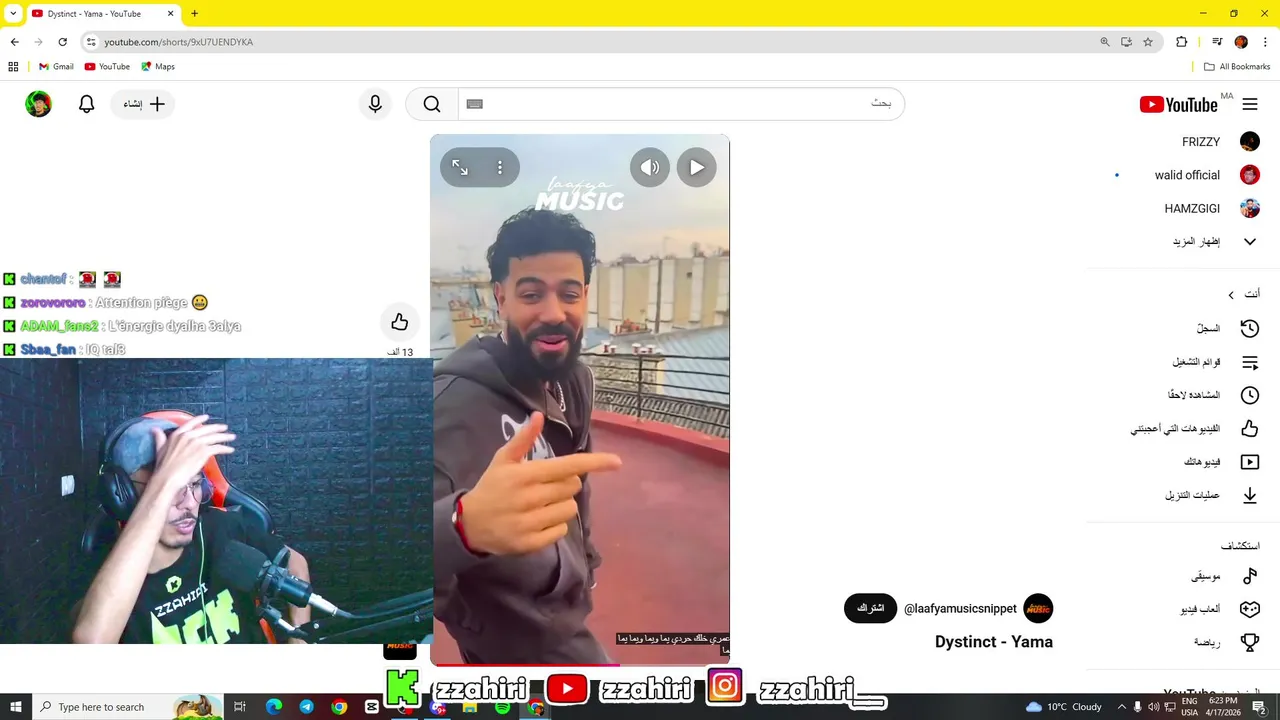Screen dimensions: 1280x720
Task: Close the Dystinct - Yama tab
Action: (x=170, y=14)
